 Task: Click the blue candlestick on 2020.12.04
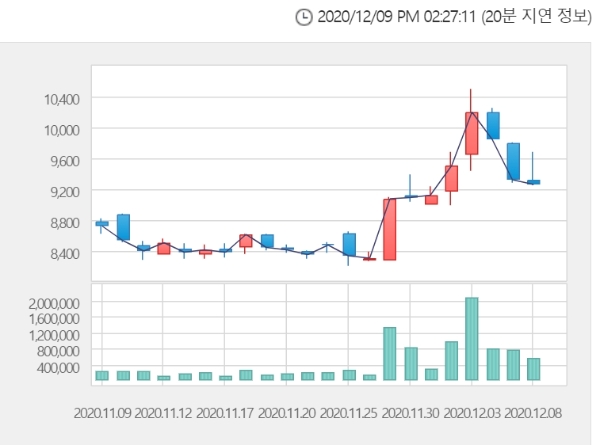(492, 125)
